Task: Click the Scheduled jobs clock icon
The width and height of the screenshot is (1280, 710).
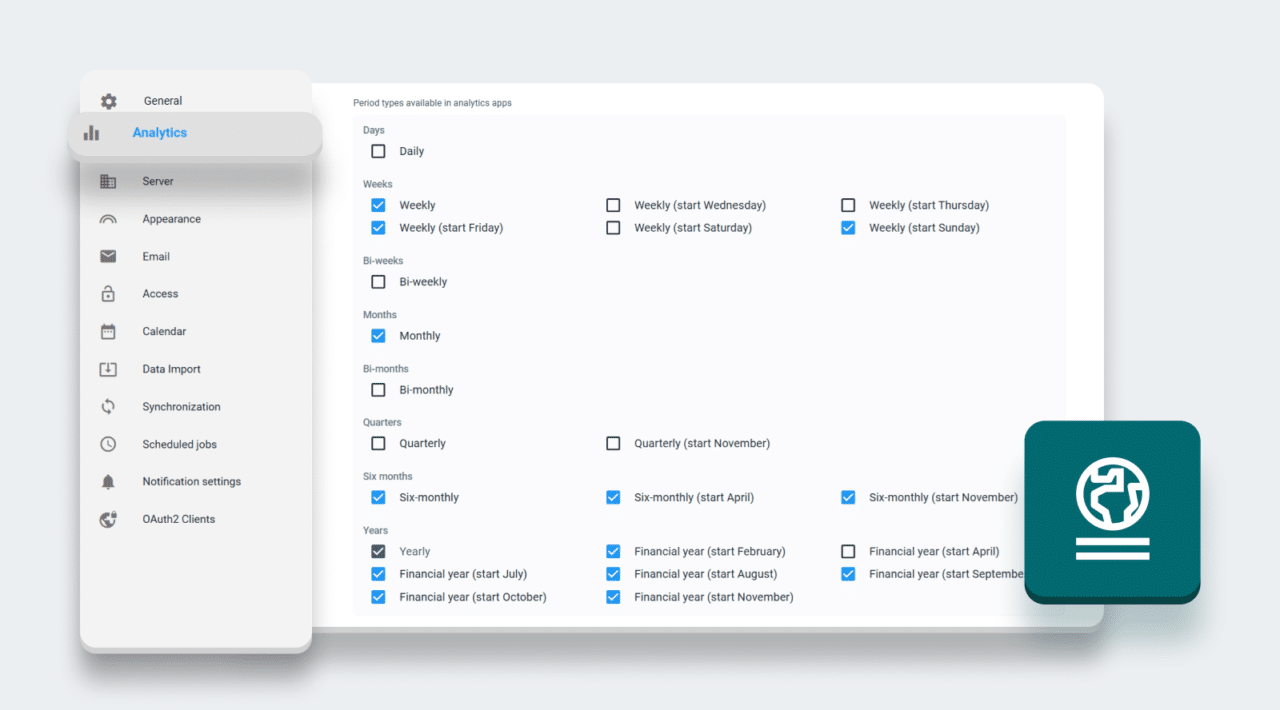Action: [x=108, y=444]
